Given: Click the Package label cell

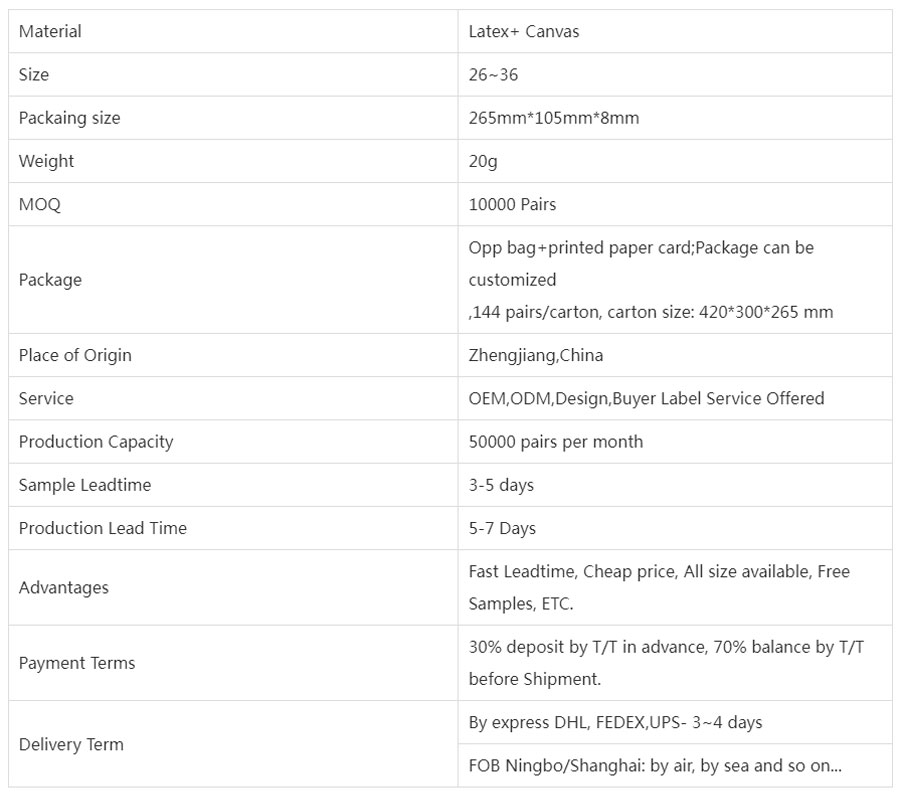Looking at the screenshot, I should [x=233, y=279].
